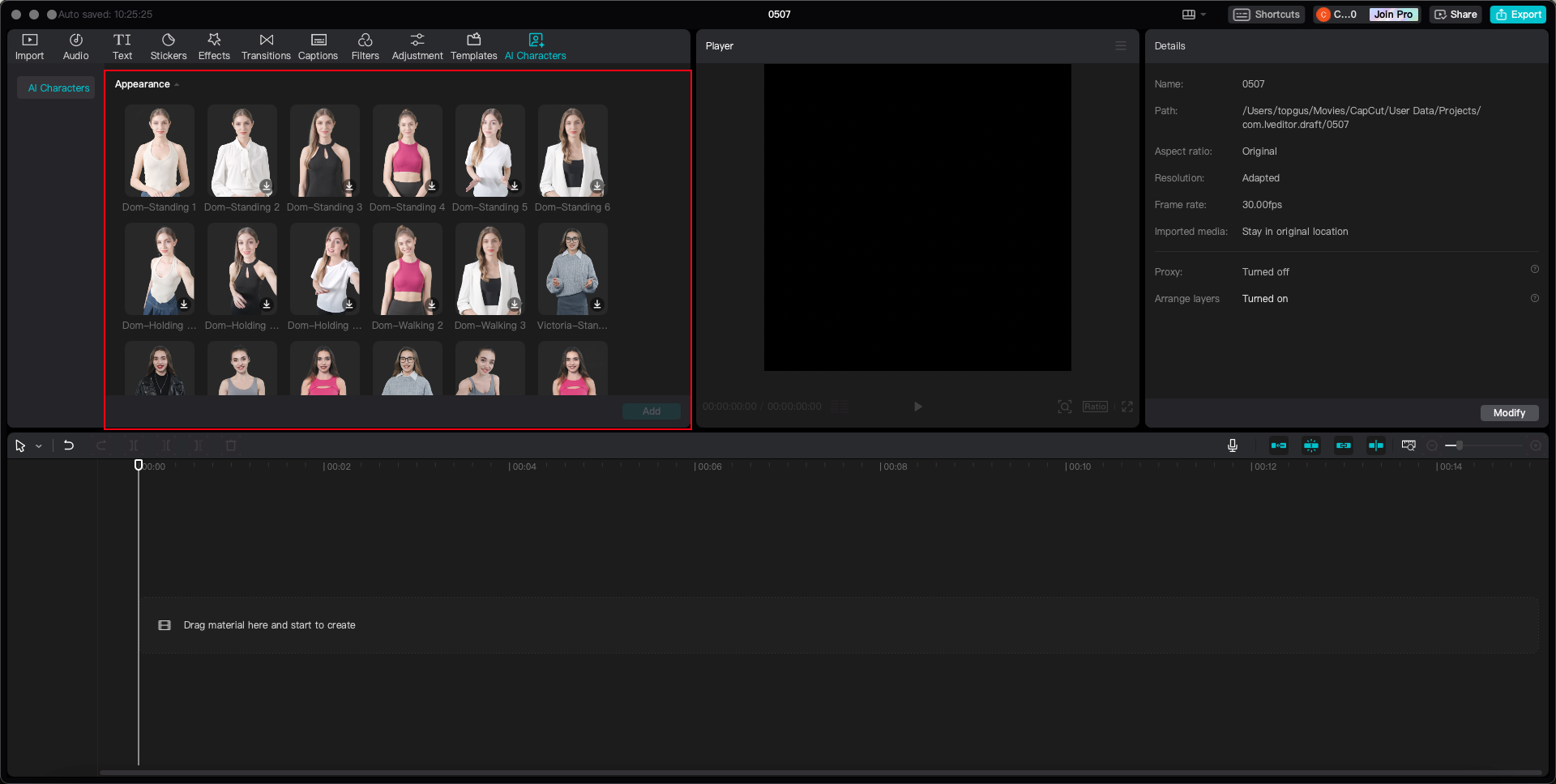Select the Dom-Standing 1 character thumbnail

point(159,151)
